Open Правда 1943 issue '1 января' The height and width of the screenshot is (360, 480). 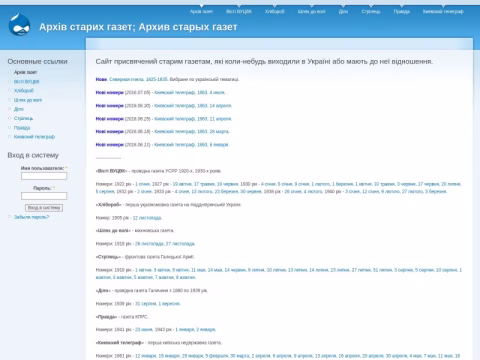coord(185,330)
